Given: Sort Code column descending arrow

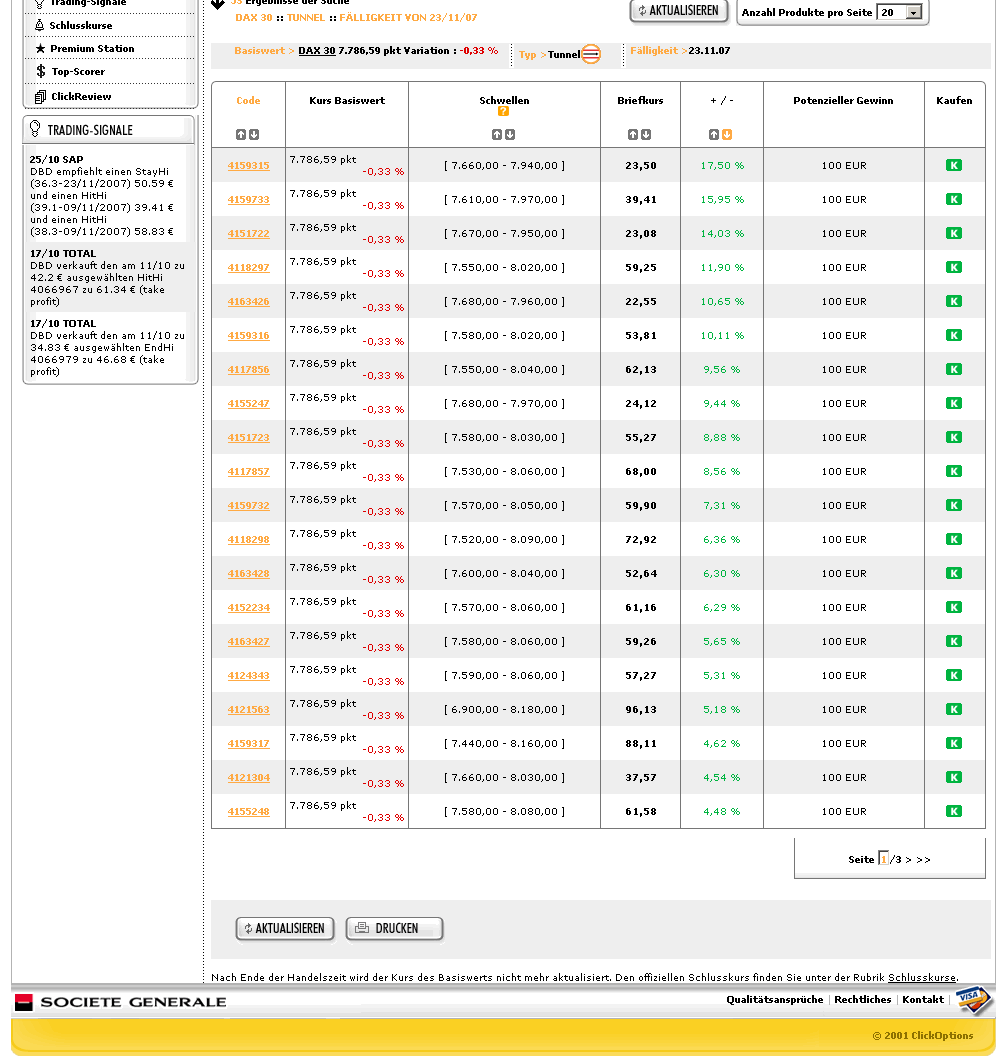Looking at the screenshot, I should point(254,135).
